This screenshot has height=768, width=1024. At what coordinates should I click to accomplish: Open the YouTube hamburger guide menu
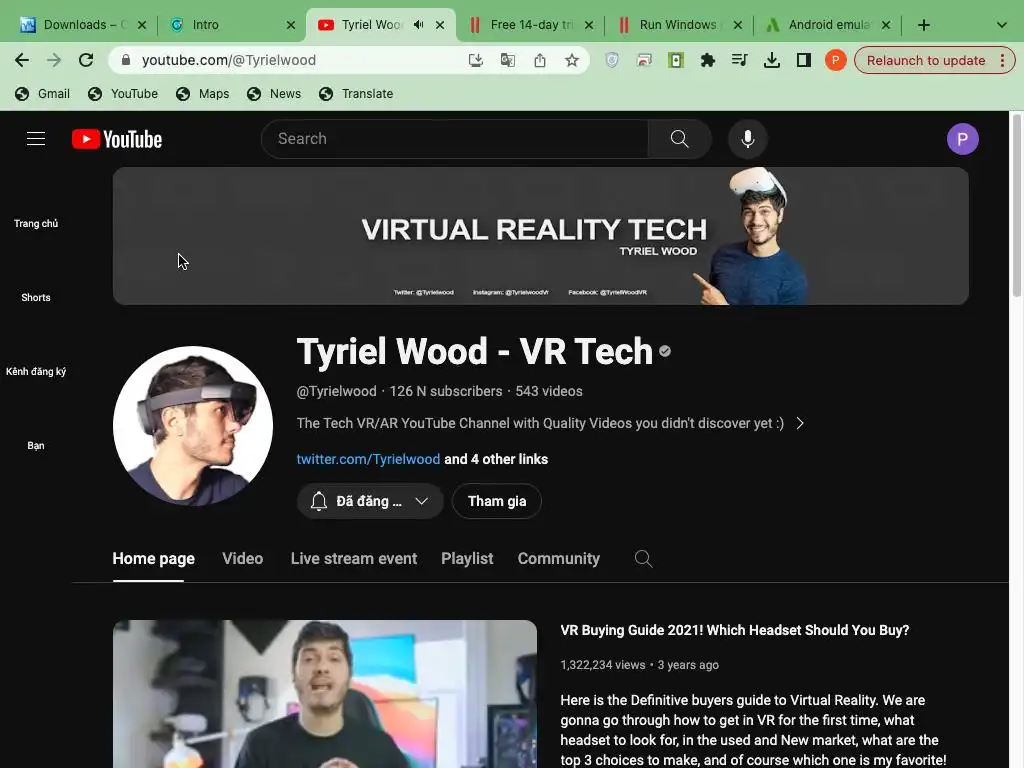36,139
